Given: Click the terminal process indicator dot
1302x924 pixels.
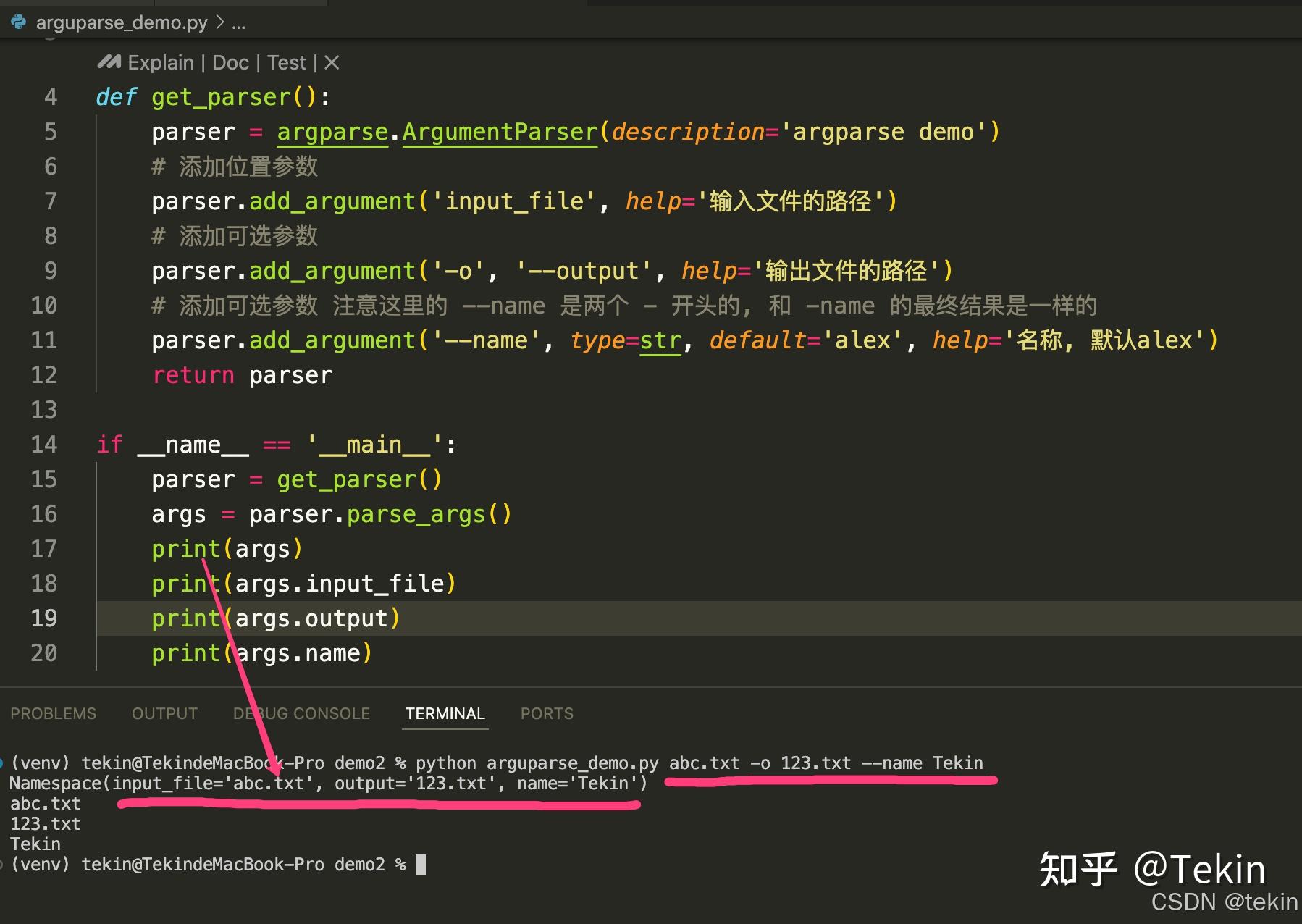Looking at the screenshot, I should (4, 762).
